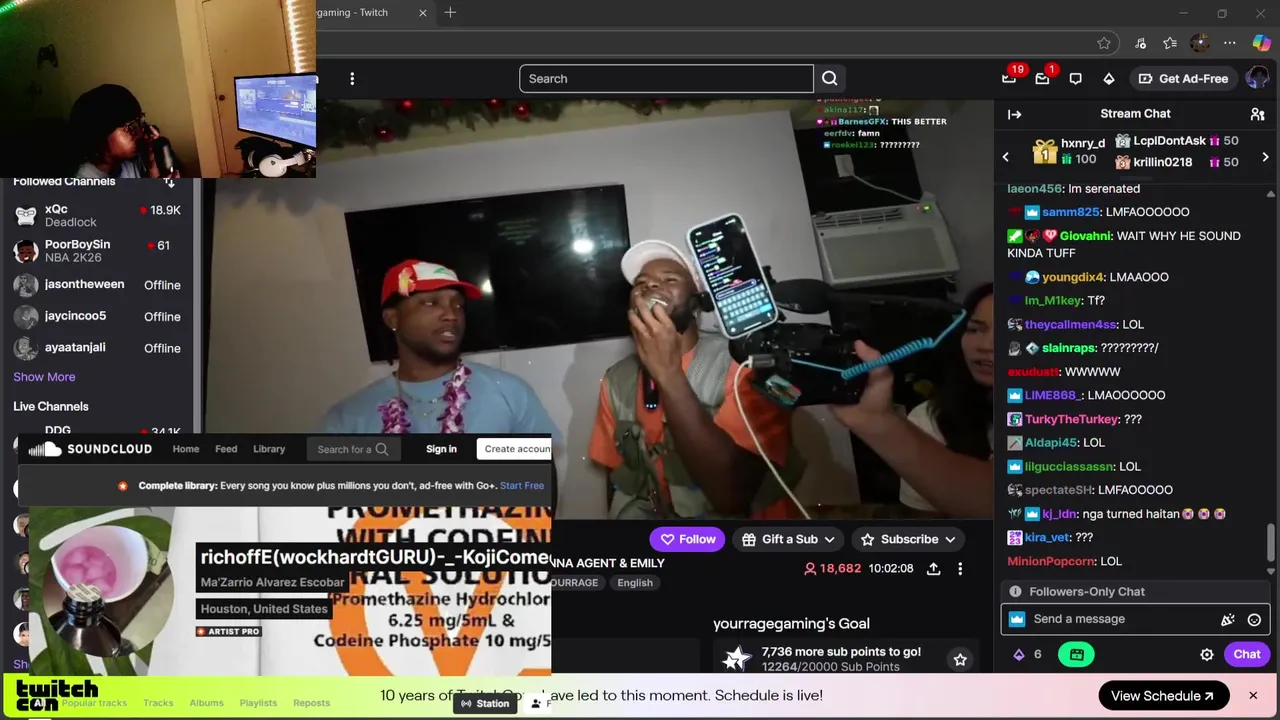This screenshot has width=1280, height=720.
Task: Show next gift leaderboard entries
Action: pos(1265,157)
